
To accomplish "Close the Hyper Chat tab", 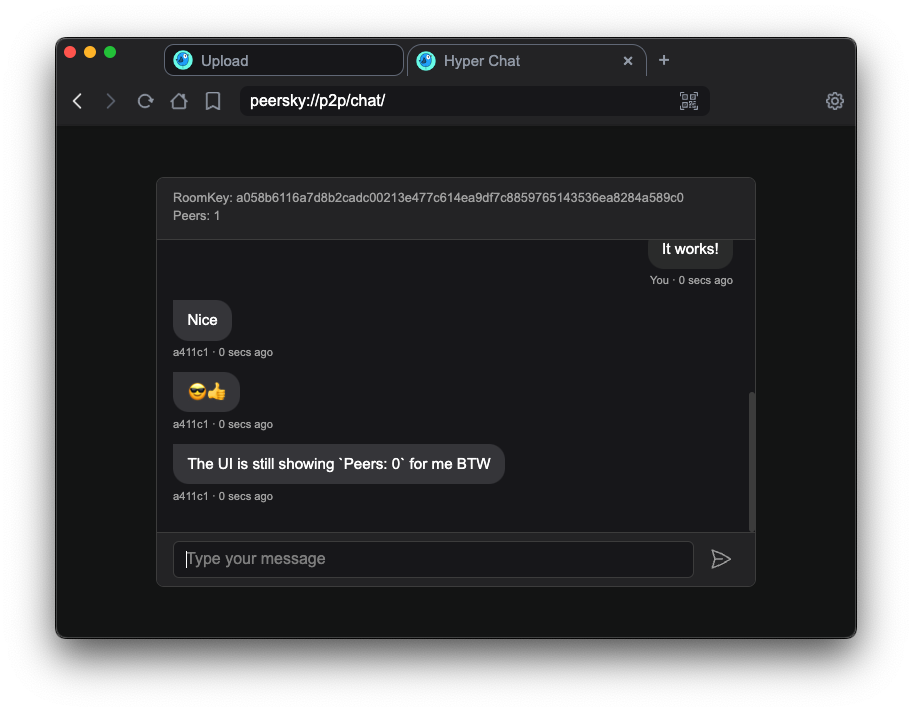I will (x=628, y=61).
